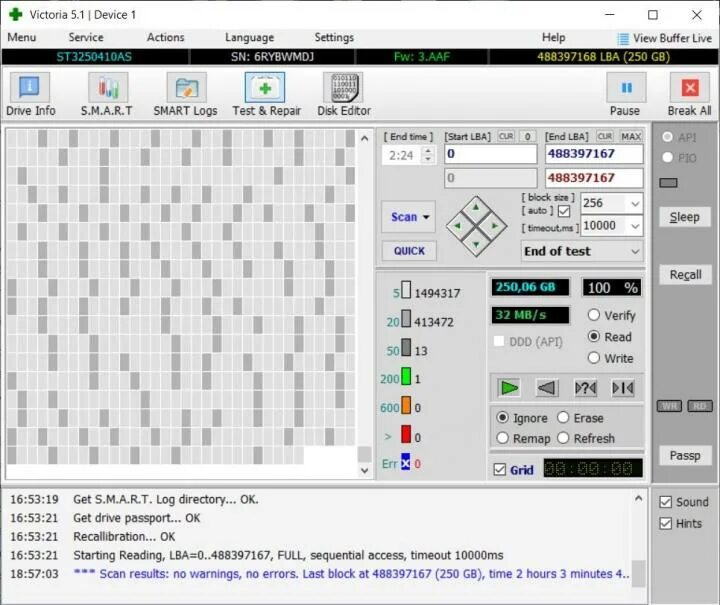Click the green Play start scan button
Image resolution: width=720 pixels, height=605 pixels.
509,388
